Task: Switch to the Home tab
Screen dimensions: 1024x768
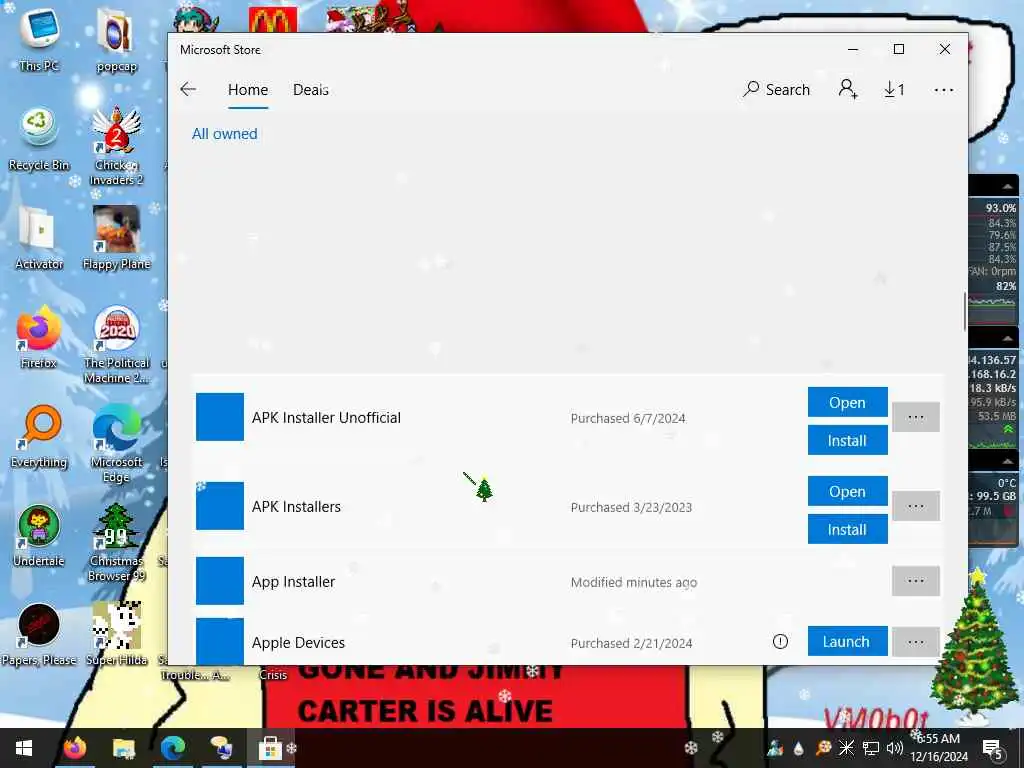Action: 248,90
